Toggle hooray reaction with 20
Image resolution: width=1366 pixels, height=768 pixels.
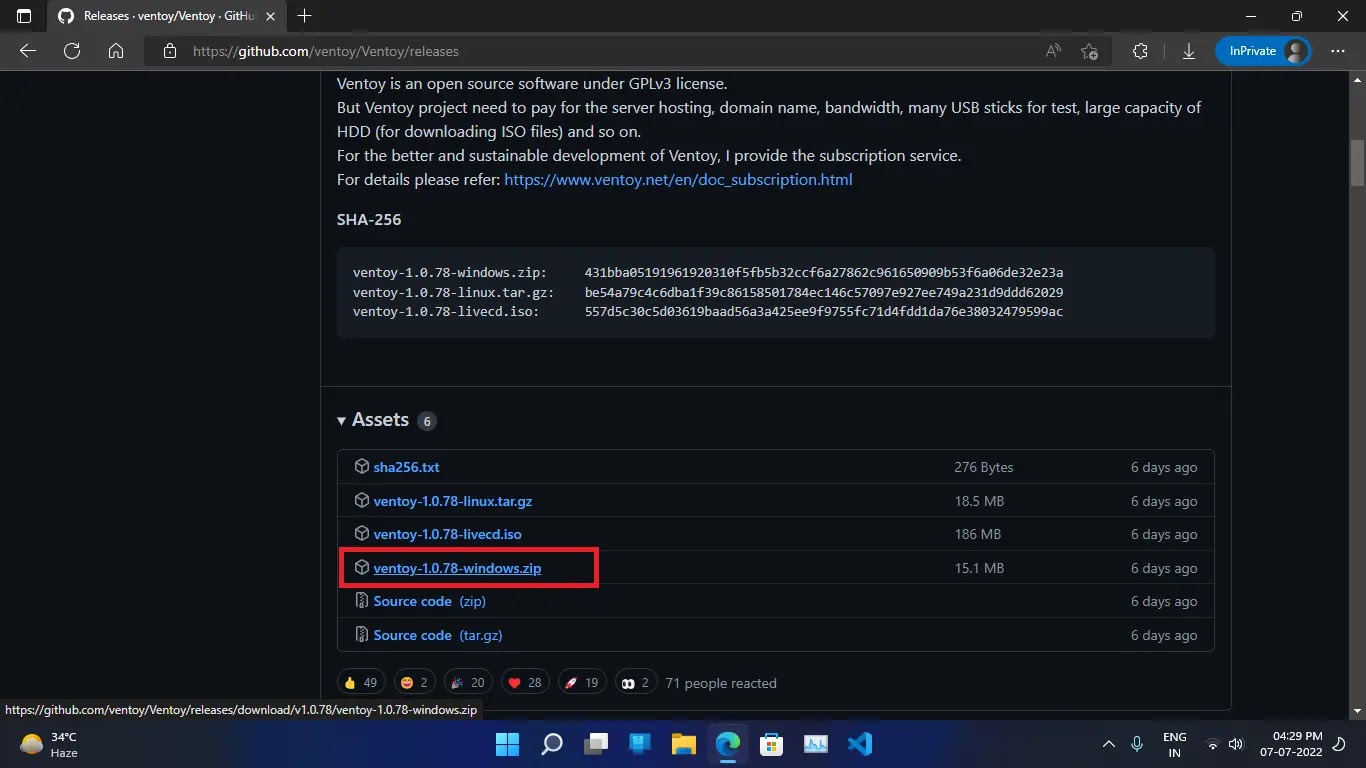(x=468, y=683)
